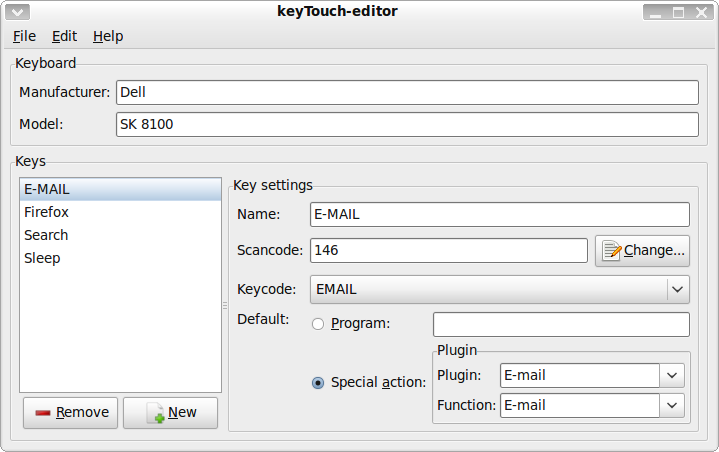Screen dimensions: 719x452
Task: Click the Program command input field
Action: pyautogui.click(x=560, y=324)
